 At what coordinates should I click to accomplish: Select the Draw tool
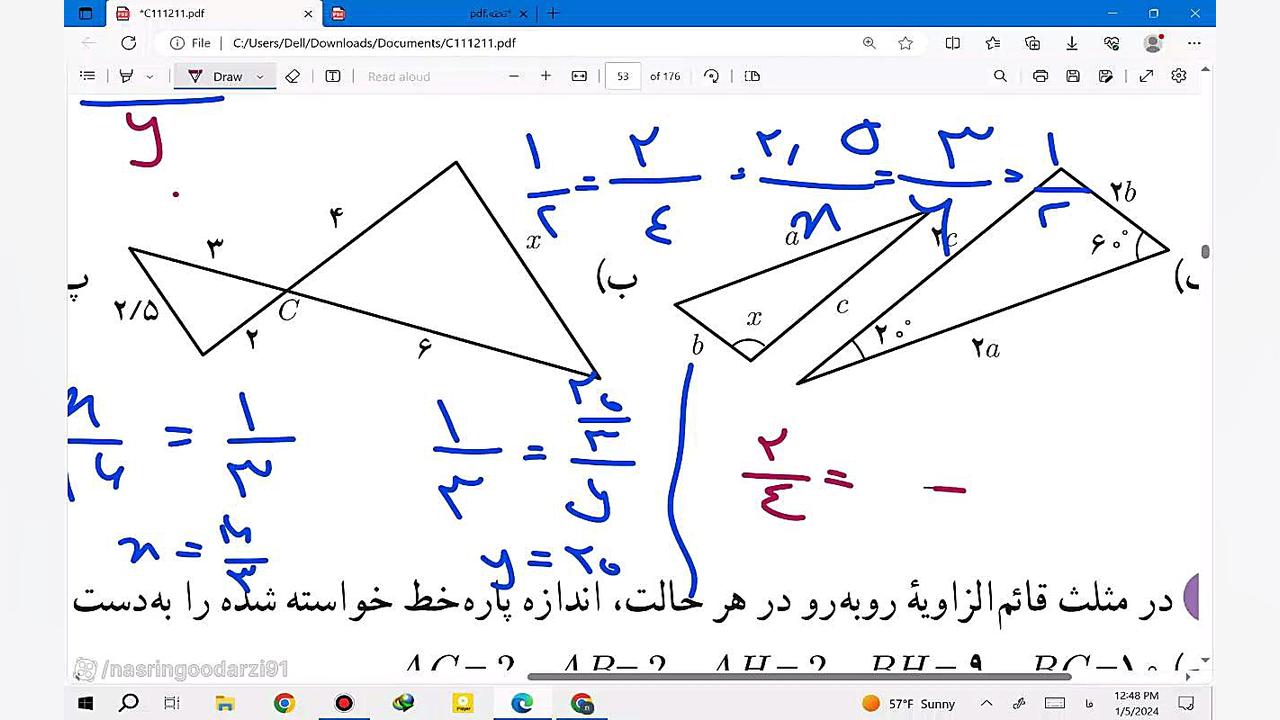tap(216, 76)
